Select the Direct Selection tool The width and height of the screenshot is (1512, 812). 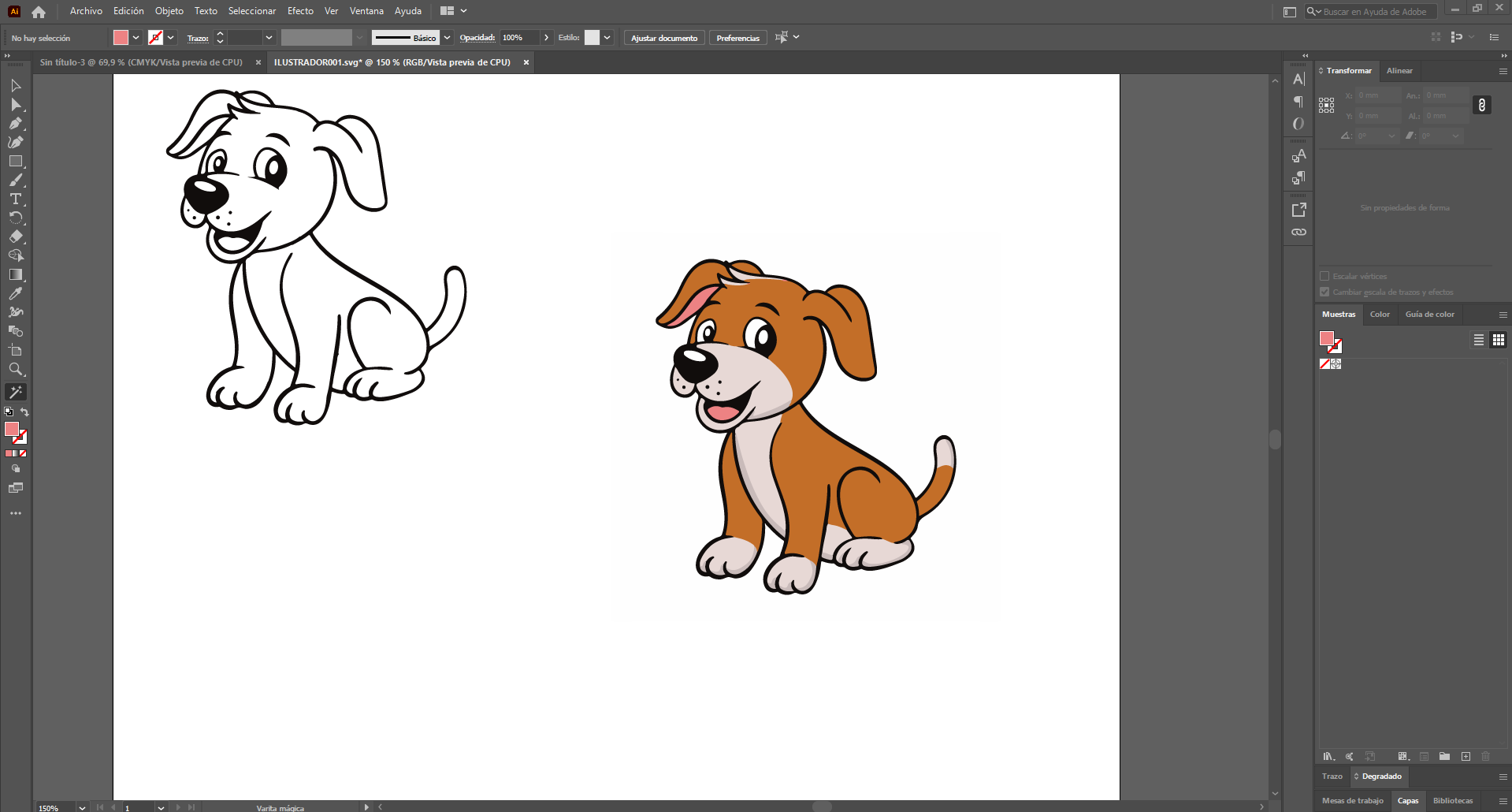pos(15,104)
